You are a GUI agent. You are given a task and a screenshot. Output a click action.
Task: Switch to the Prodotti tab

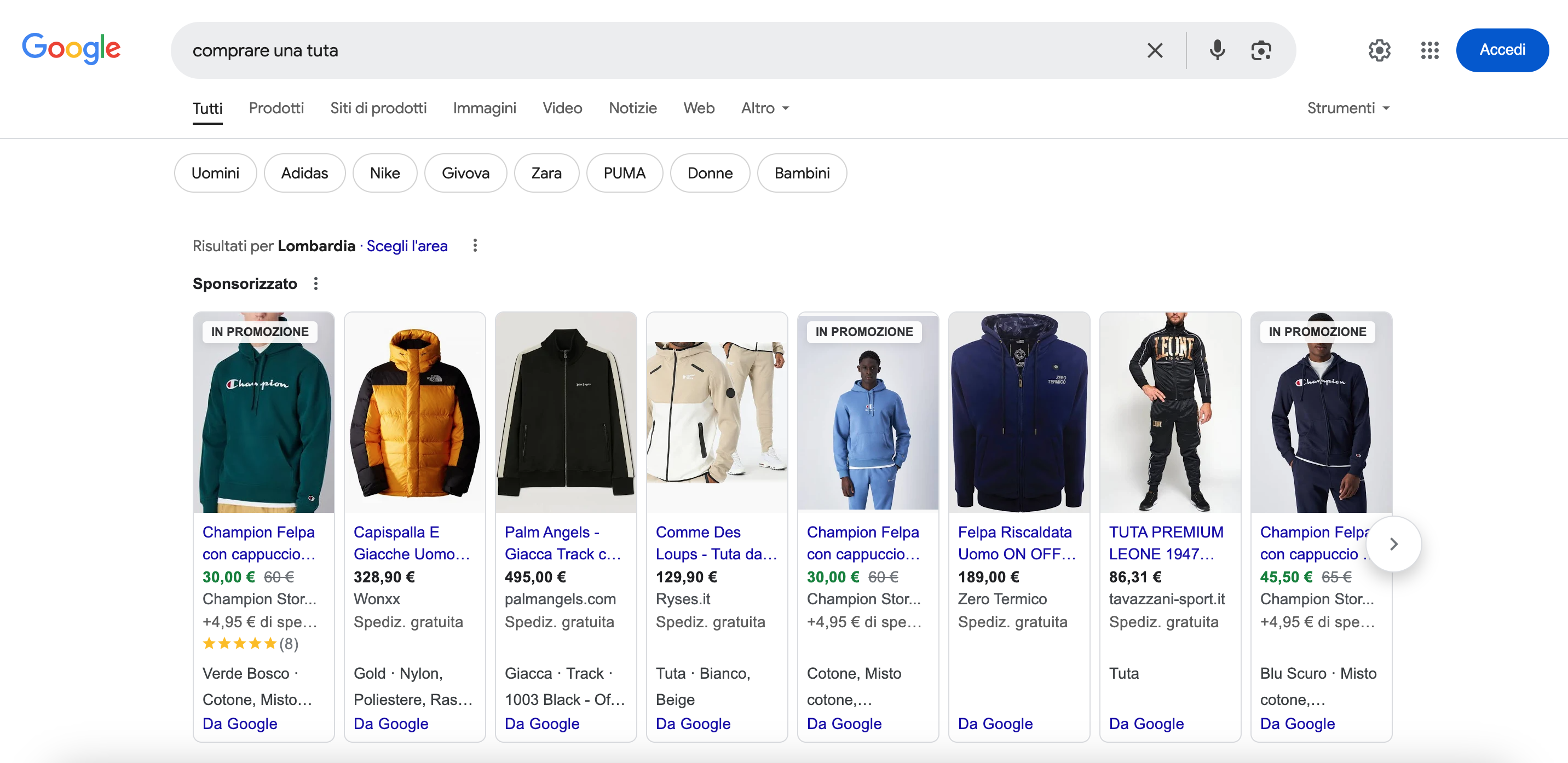coord(276,108)
